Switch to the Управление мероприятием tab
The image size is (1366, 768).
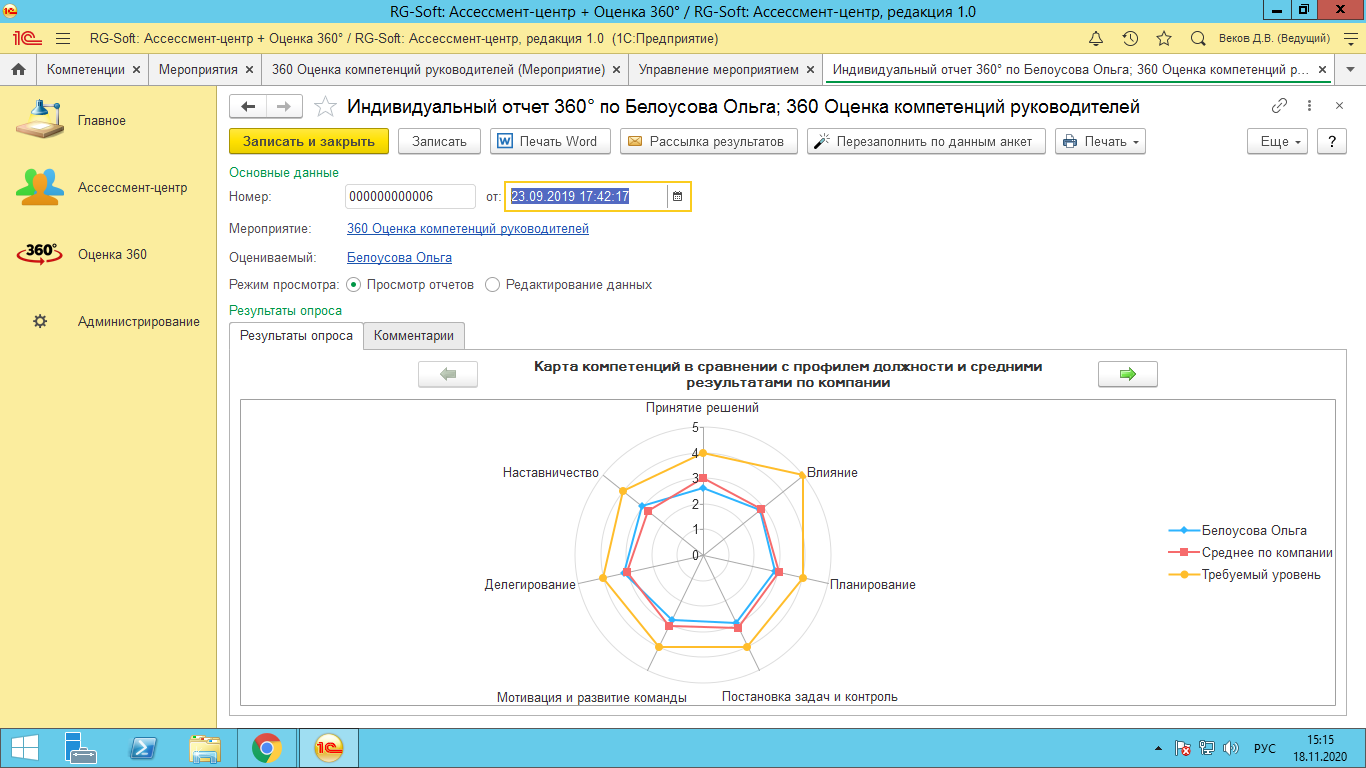(x=718, y=70)
